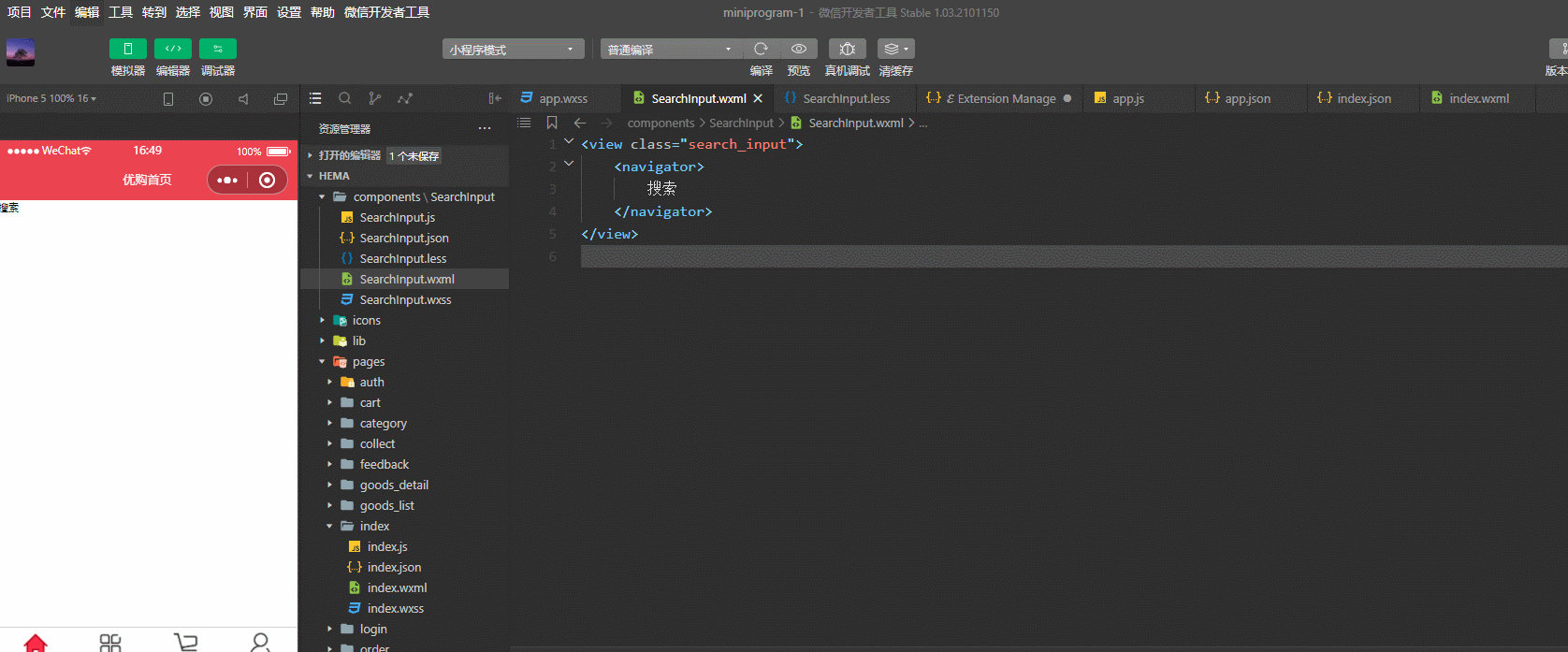Open the normal compile dropdown
Viewport: 1568px width, 652px height.
[671, 50]
